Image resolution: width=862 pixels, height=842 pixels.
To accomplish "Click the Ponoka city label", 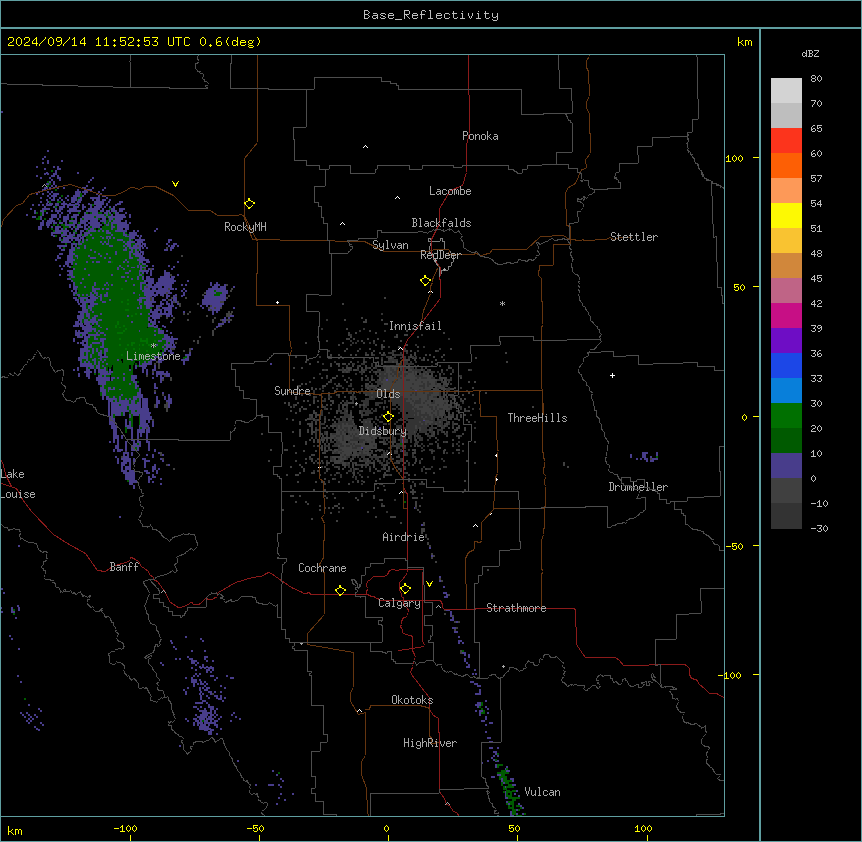I will coord(480,136).
